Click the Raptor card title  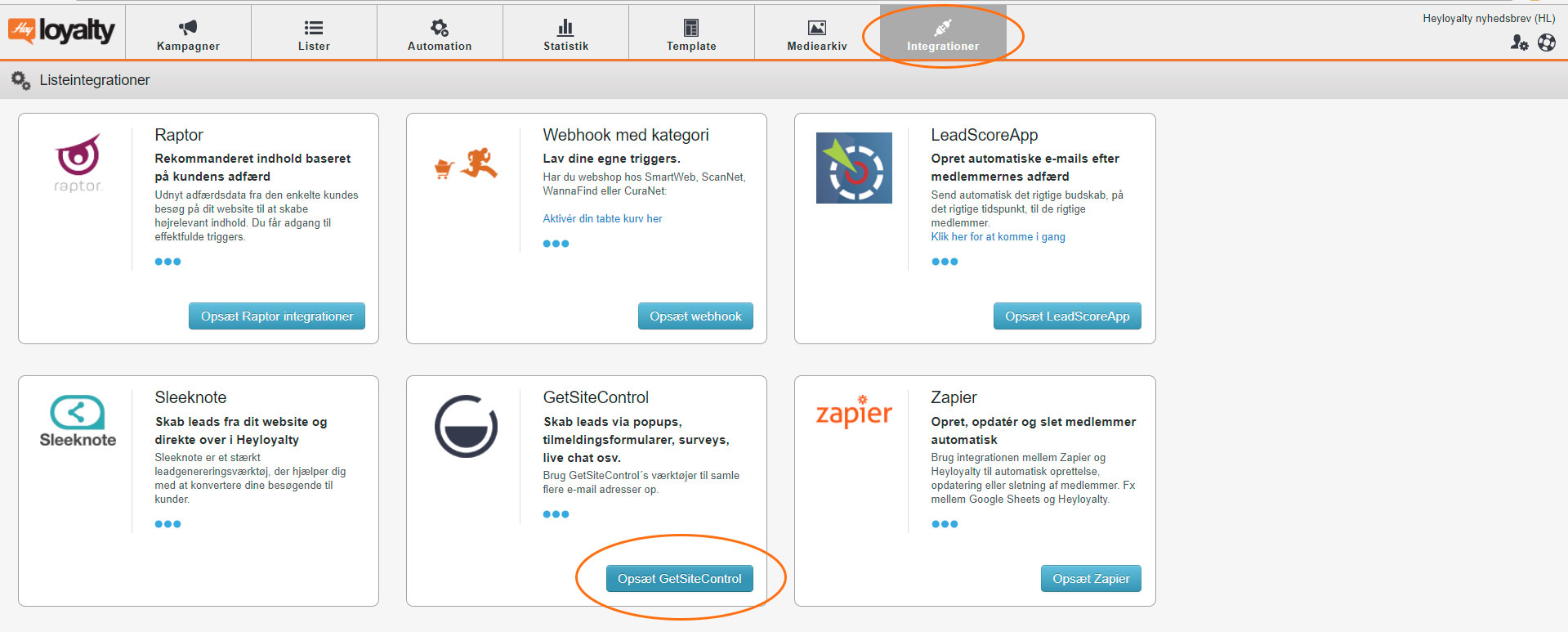[x=179, y=135]
